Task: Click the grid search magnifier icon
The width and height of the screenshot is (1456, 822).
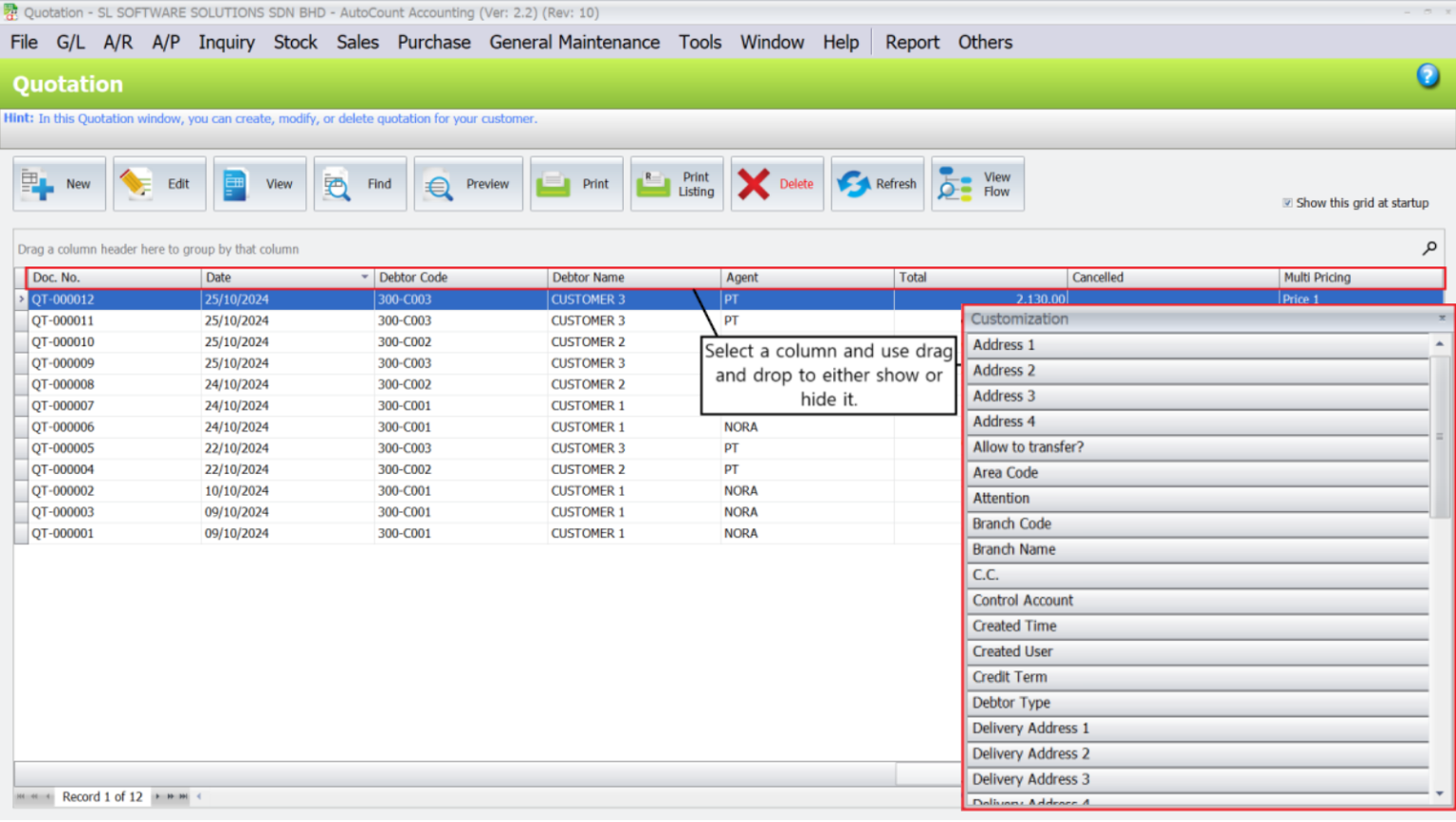Action: (1429, 248)
